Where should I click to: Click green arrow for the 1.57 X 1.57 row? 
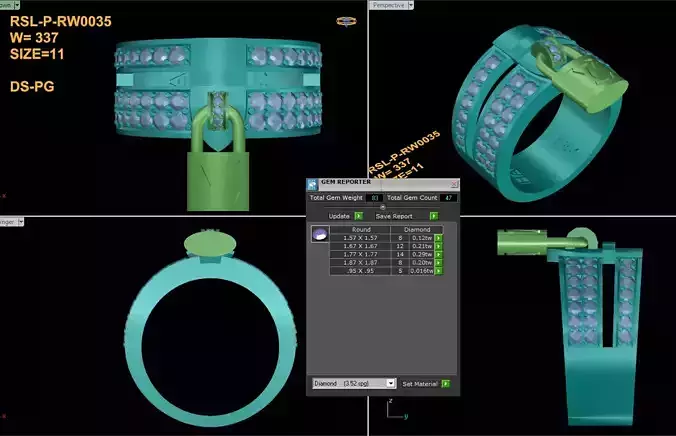pos(438,238)
